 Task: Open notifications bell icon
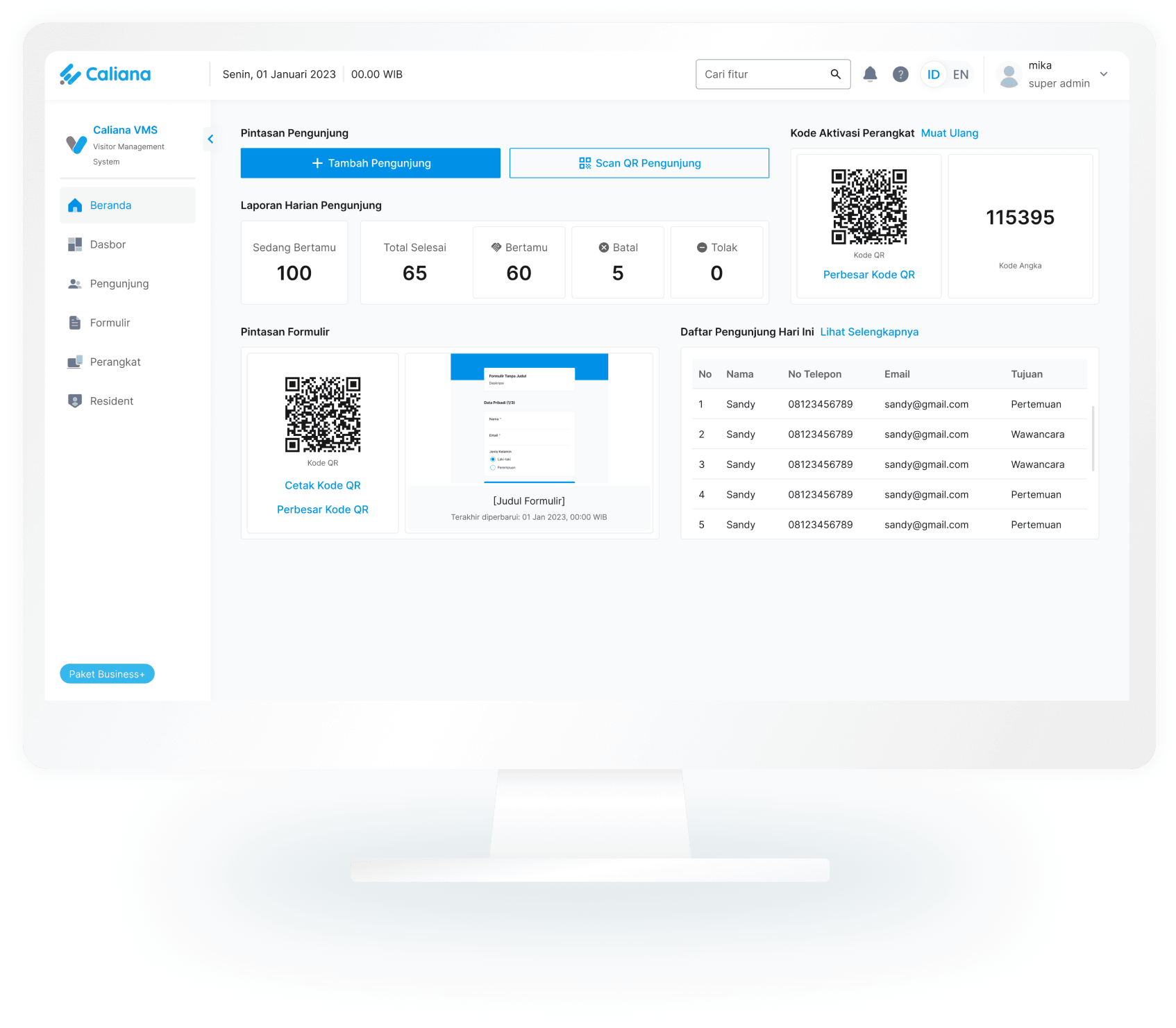point(870,74)
